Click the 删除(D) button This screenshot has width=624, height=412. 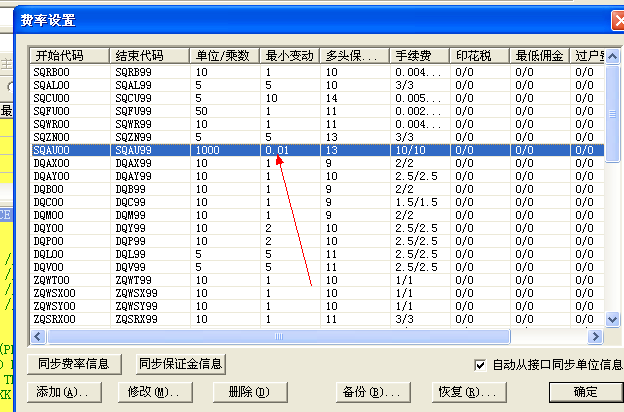click(x=242, y=391)
